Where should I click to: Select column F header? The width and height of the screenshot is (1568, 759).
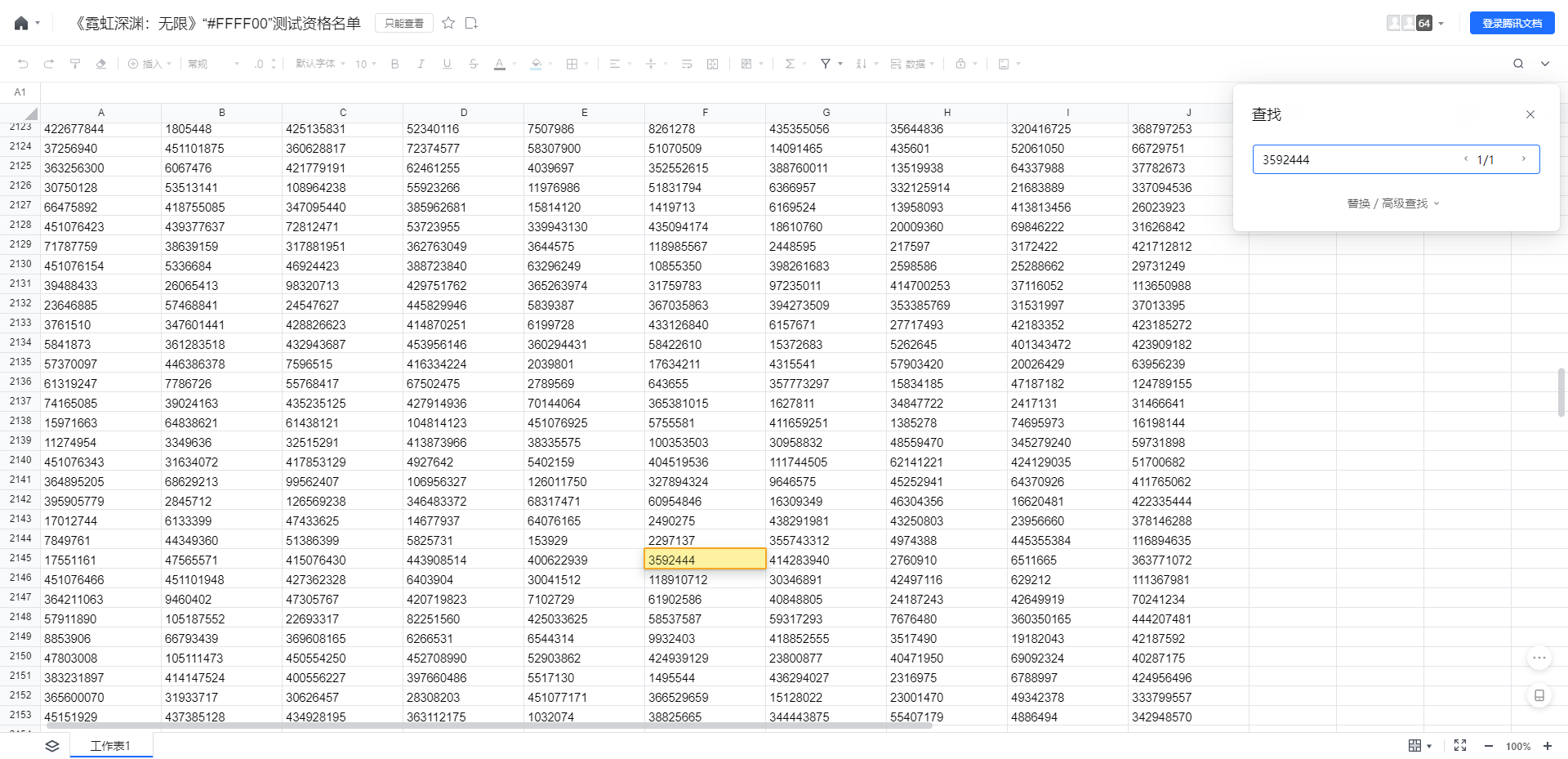tap(706, 113)
